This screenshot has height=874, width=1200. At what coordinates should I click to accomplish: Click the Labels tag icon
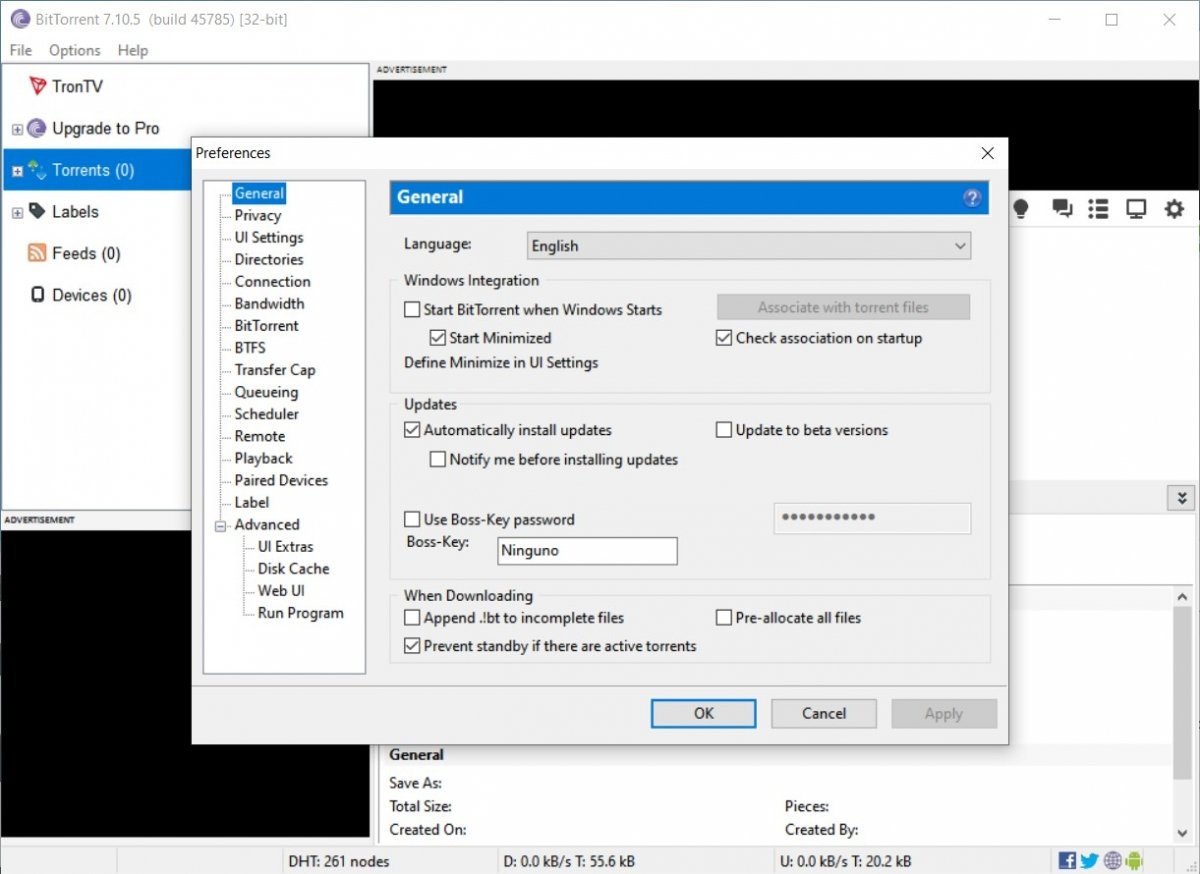37,211
